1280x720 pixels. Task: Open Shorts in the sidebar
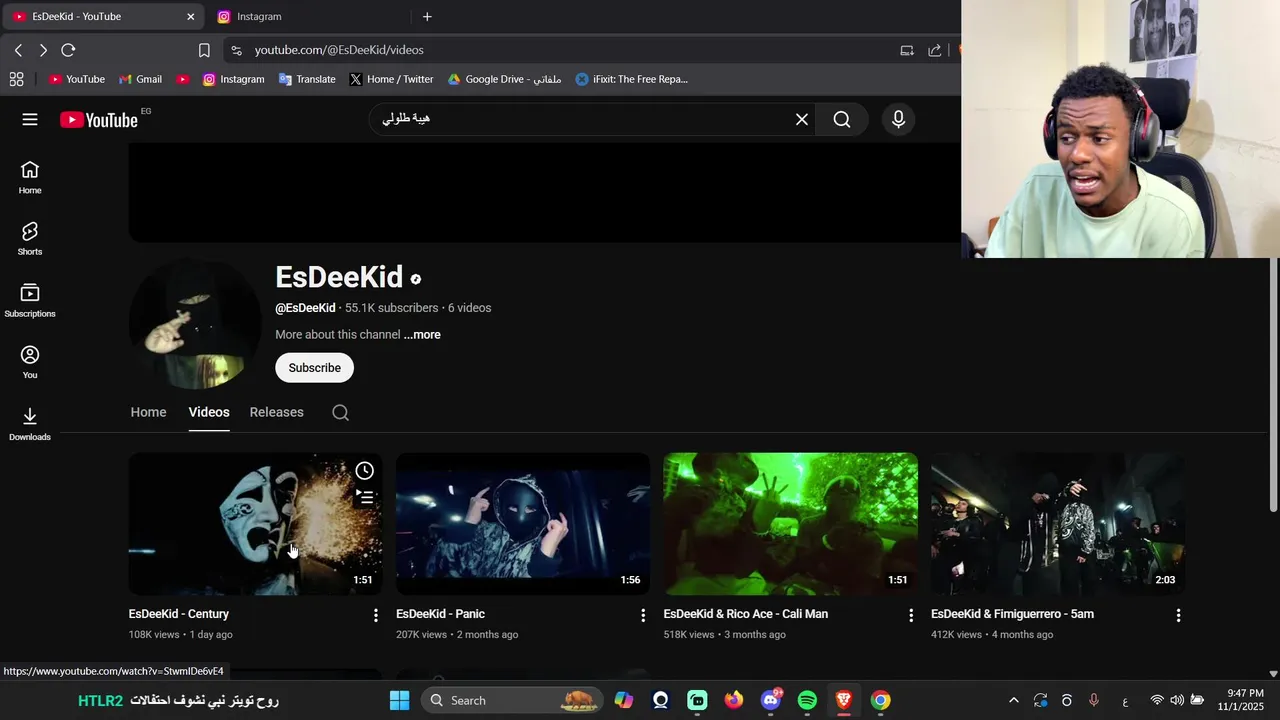[x=30, y=239]
